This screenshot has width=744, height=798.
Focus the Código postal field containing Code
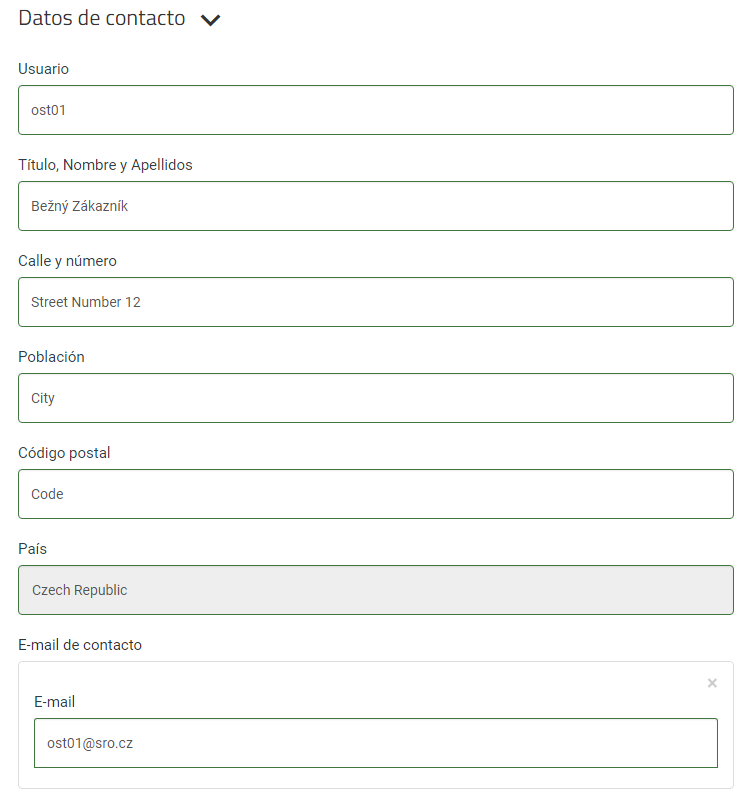(376, 494)
